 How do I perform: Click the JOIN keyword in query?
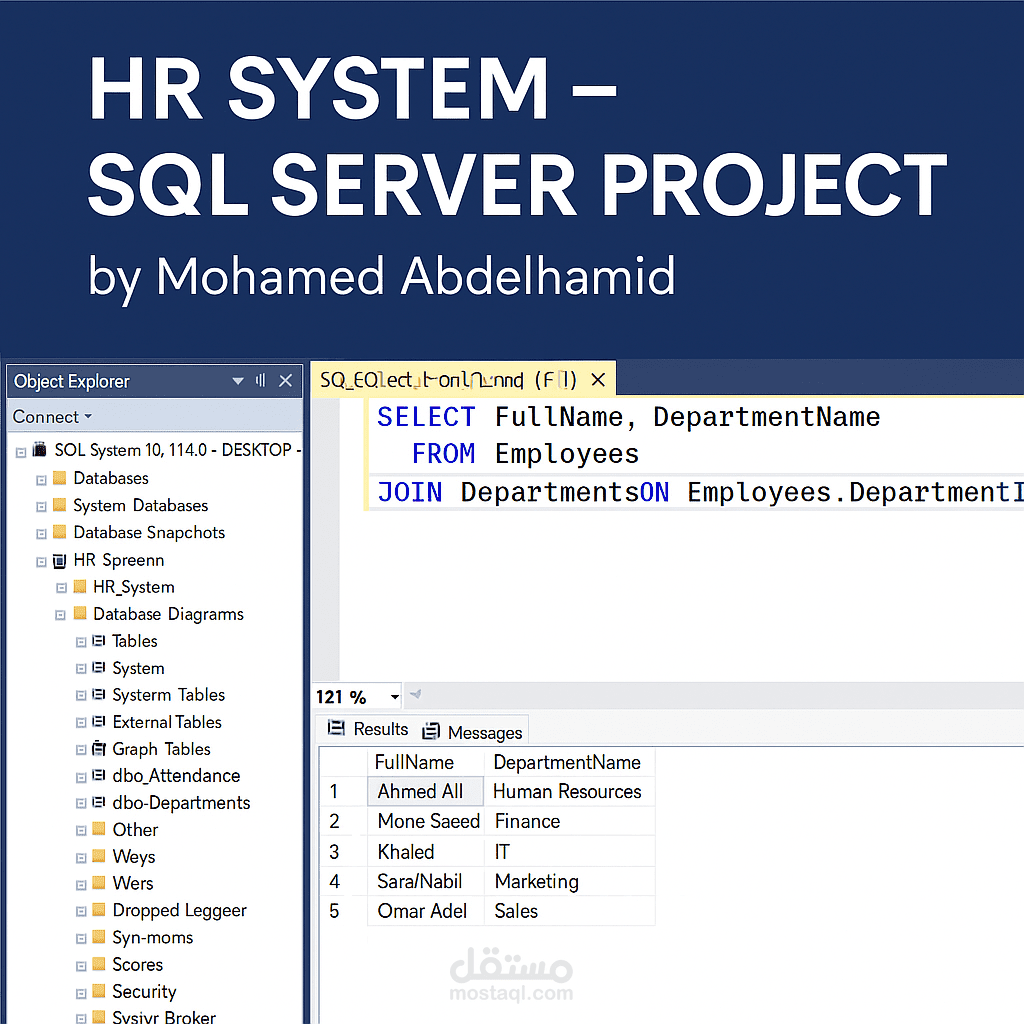410,492
